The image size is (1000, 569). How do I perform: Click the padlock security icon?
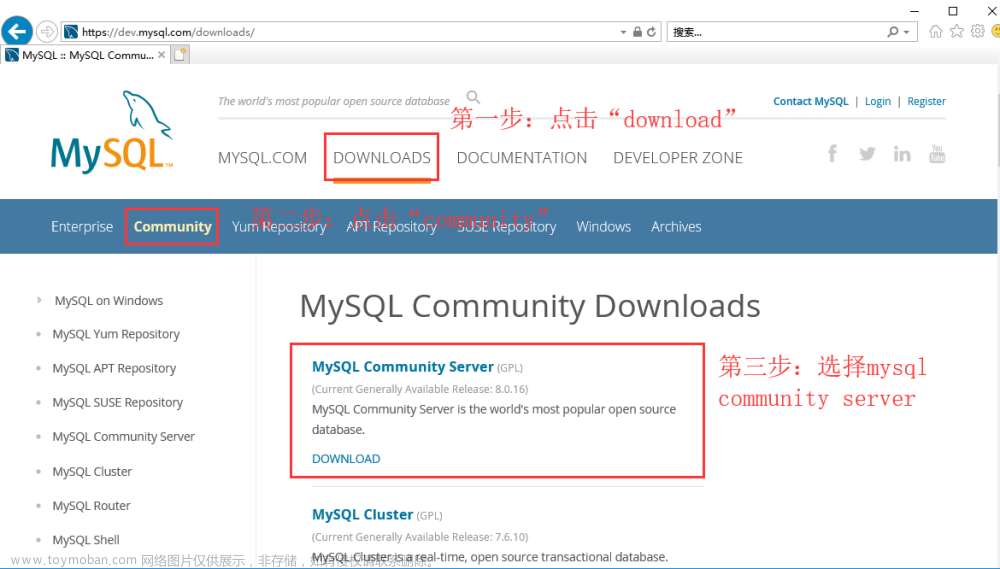coord(637,32)
